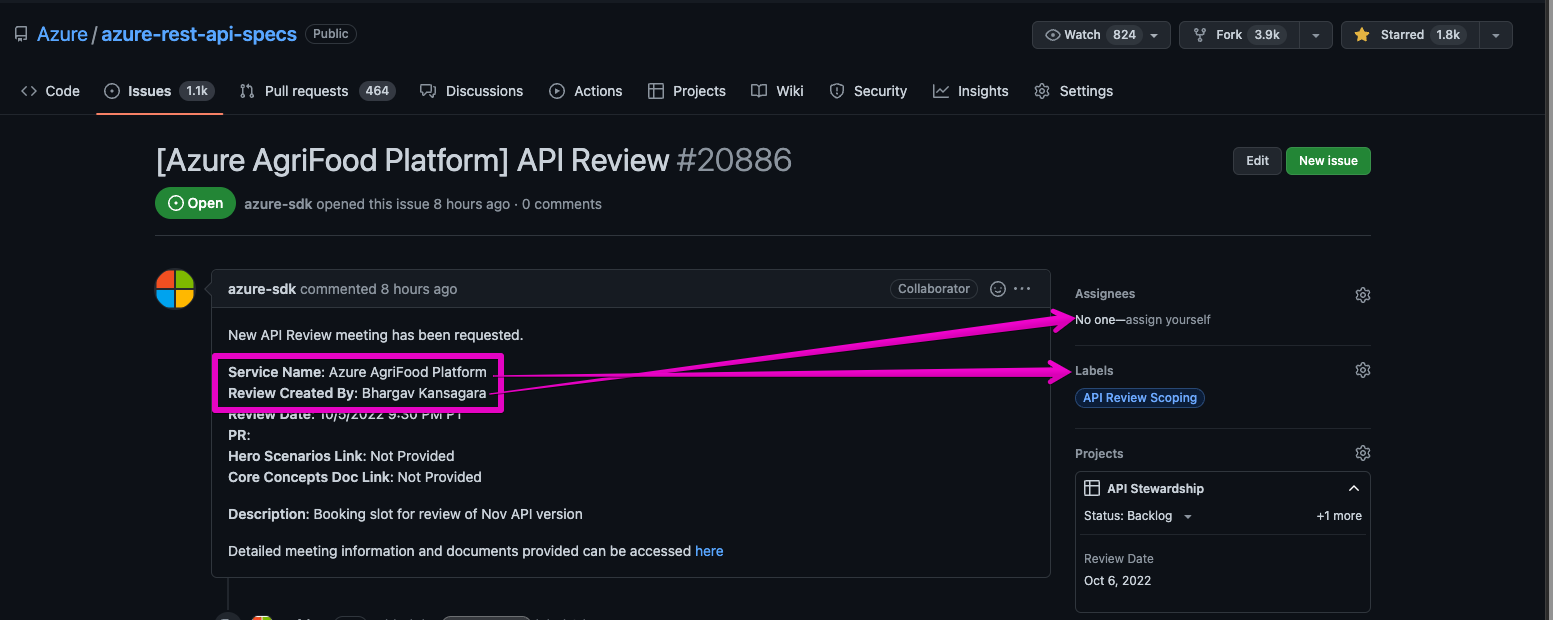Click the API Review Scoping label
This screenshot has height=620, width=1553.
(x=1140, y=398)
